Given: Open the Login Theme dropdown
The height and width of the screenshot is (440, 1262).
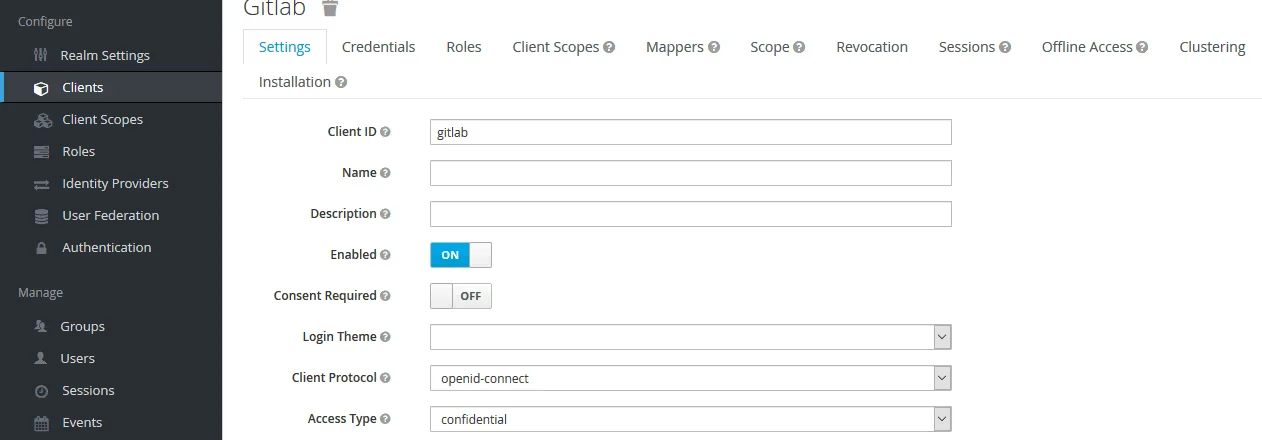Looking at the screenshot, I should click(x=691, y=337).
